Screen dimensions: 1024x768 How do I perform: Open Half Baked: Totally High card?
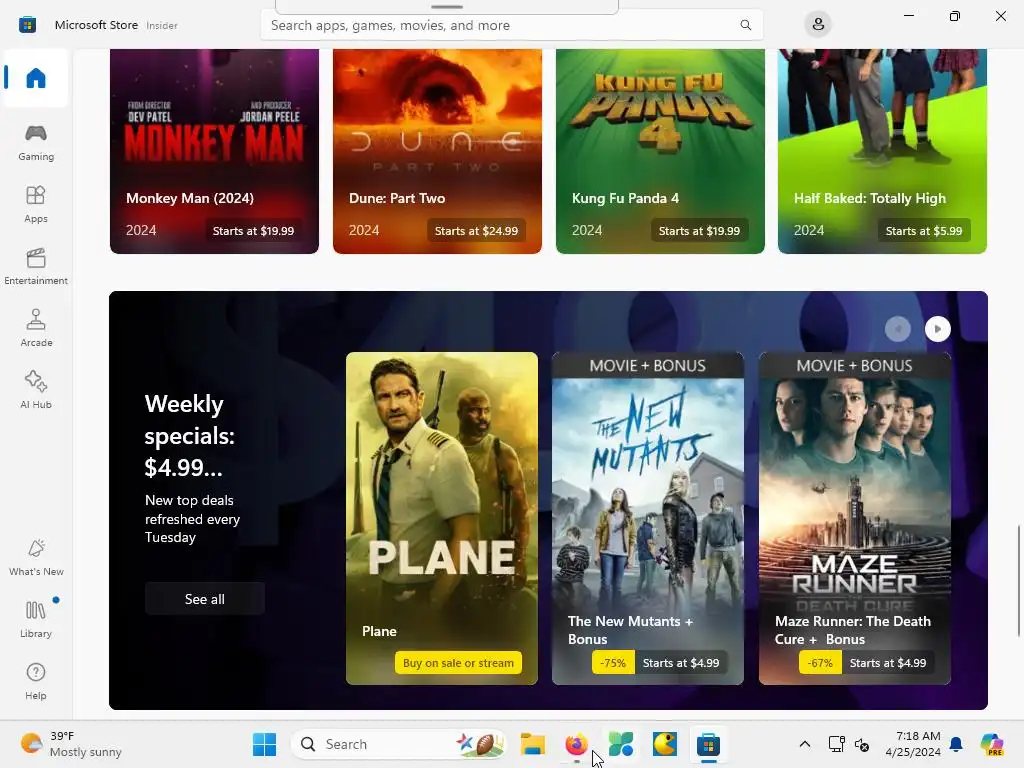point(882,151)
